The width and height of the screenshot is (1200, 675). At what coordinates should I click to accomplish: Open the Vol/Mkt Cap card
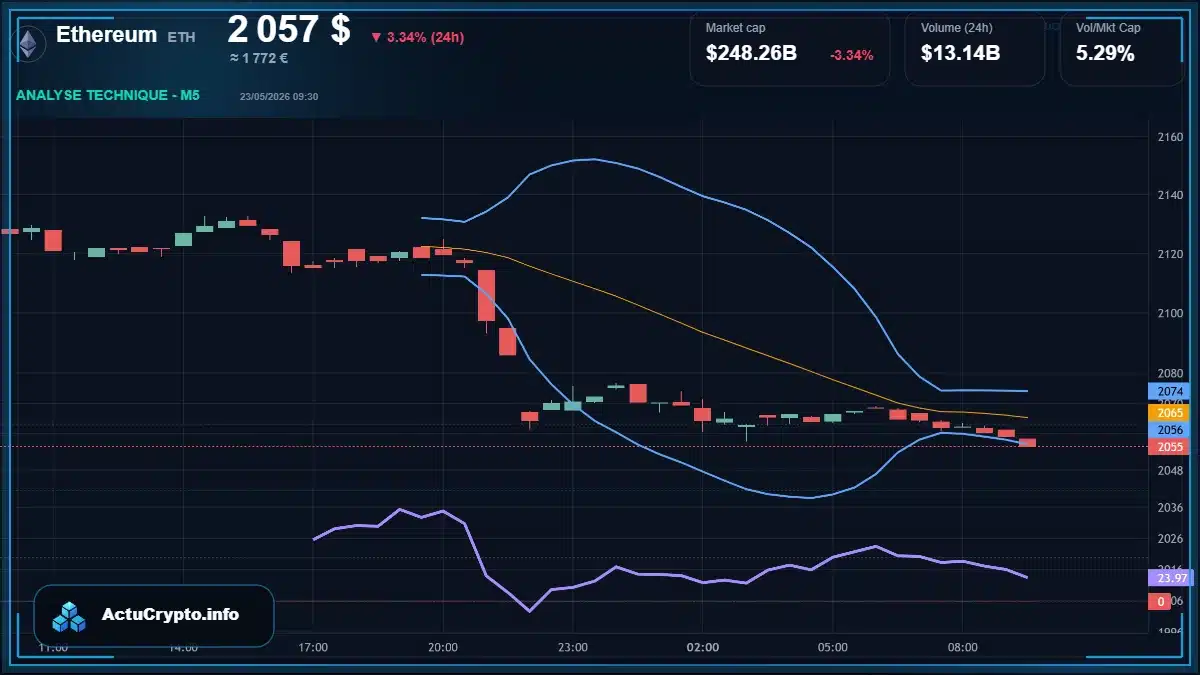pyautogui.click(x=1122, y=48)
